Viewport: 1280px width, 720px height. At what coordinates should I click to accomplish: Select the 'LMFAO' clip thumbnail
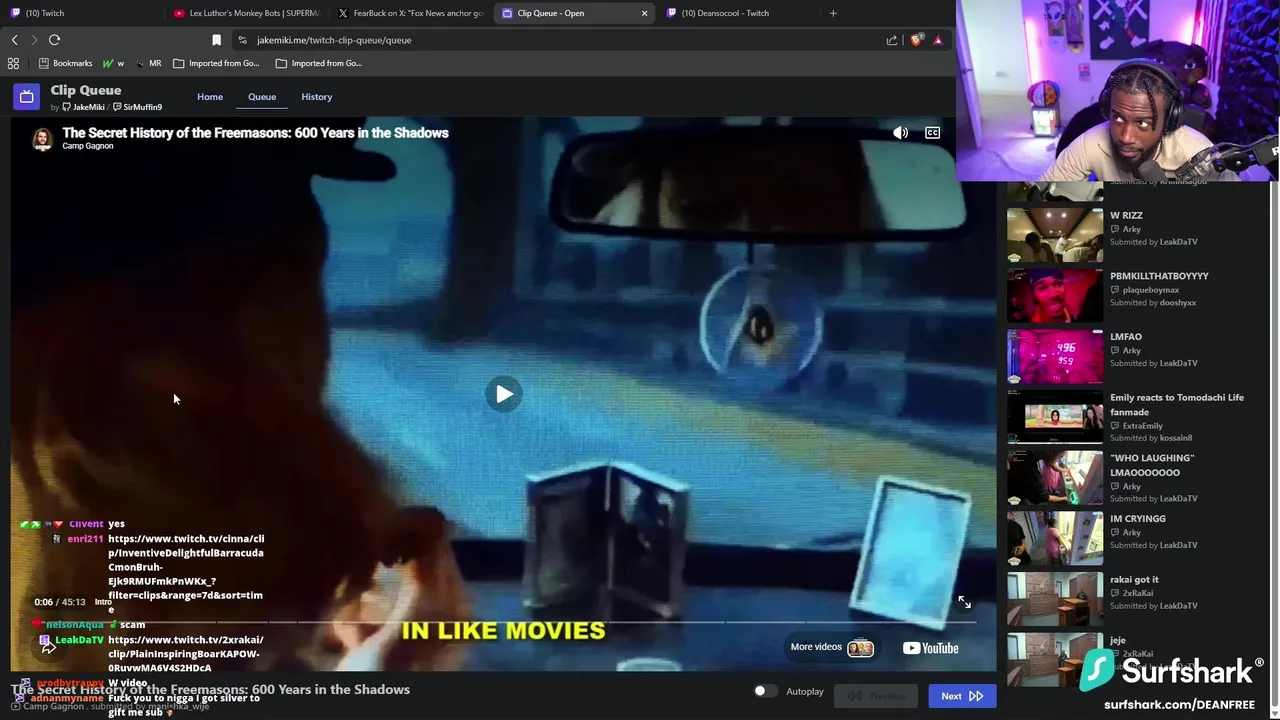click(1055, 356)
